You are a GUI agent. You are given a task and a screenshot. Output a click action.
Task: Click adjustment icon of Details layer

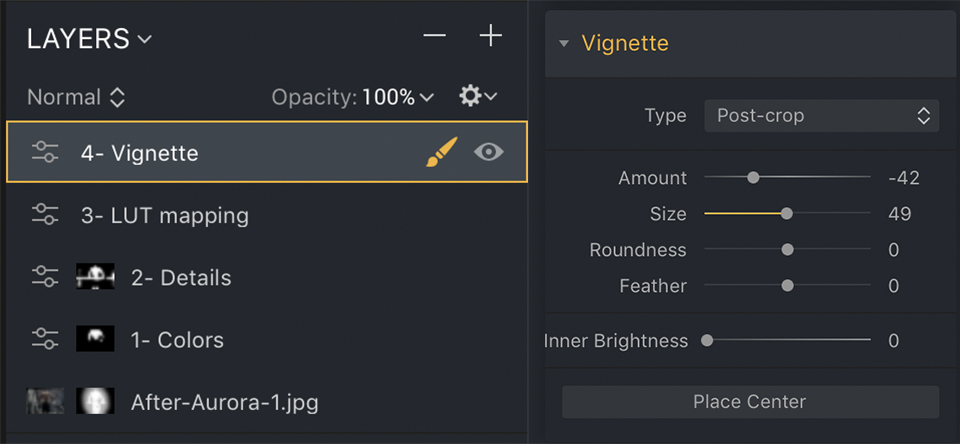[45, 277]
